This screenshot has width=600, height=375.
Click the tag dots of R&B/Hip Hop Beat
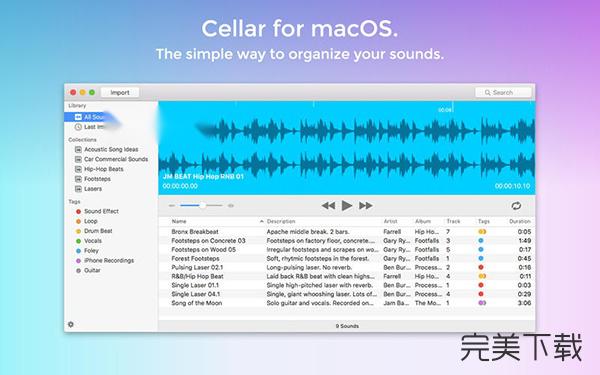(482, 276)
